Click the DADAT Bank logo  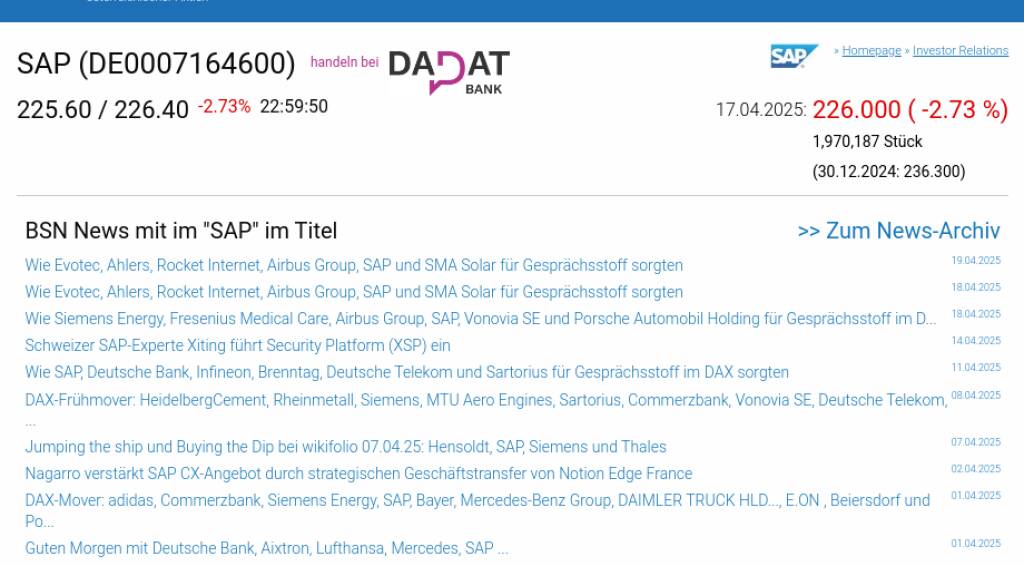(x=449, y=72)
